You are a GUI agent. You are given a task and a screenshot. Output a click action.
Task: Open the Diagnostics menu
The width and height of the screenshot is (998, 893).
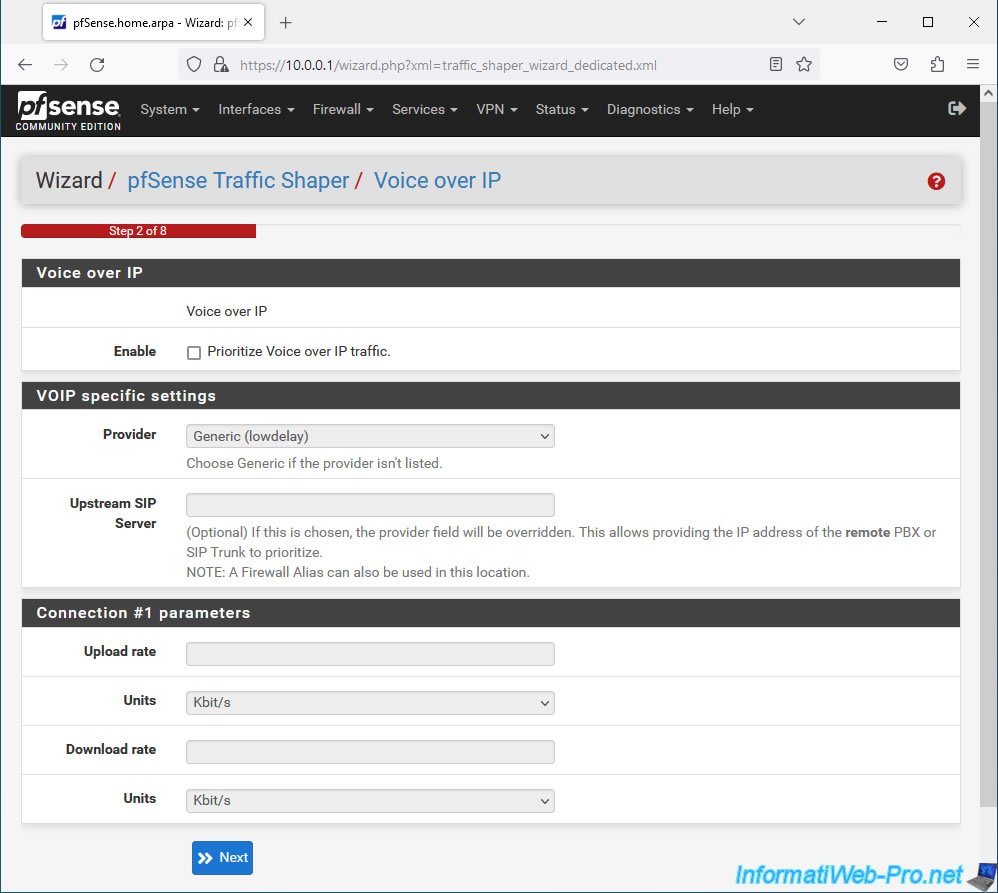click(649, 109)
